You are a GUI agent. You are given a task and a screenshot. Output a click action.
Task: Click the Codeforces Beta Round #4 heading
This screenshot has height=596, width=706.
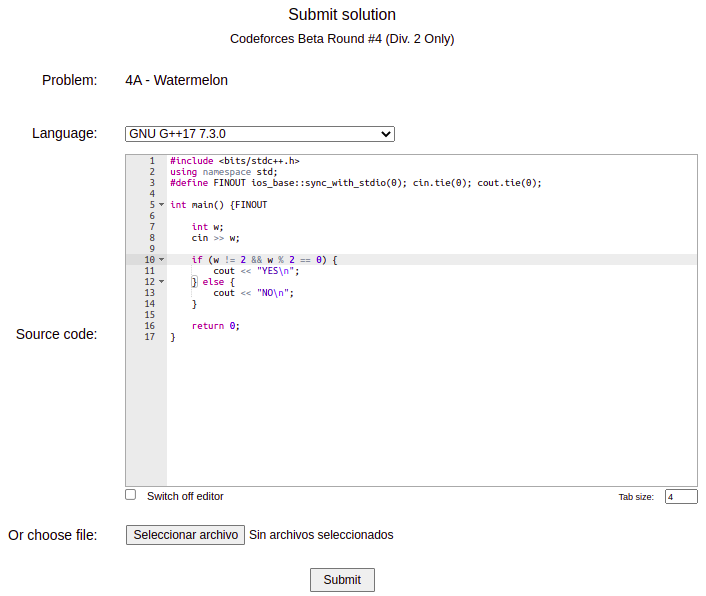tap(342, 39)
